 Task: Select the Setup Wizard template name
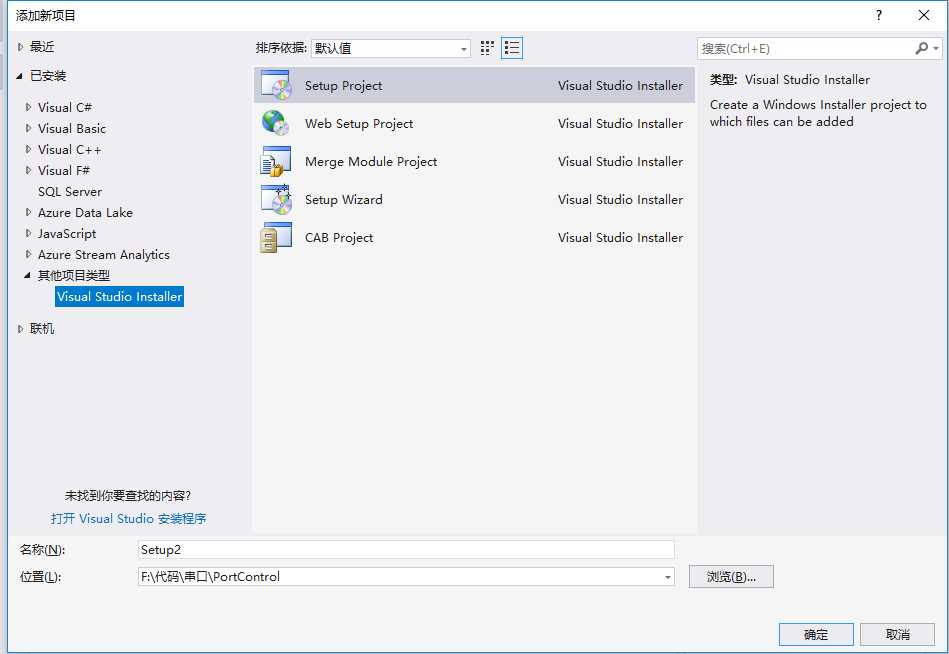344,200
